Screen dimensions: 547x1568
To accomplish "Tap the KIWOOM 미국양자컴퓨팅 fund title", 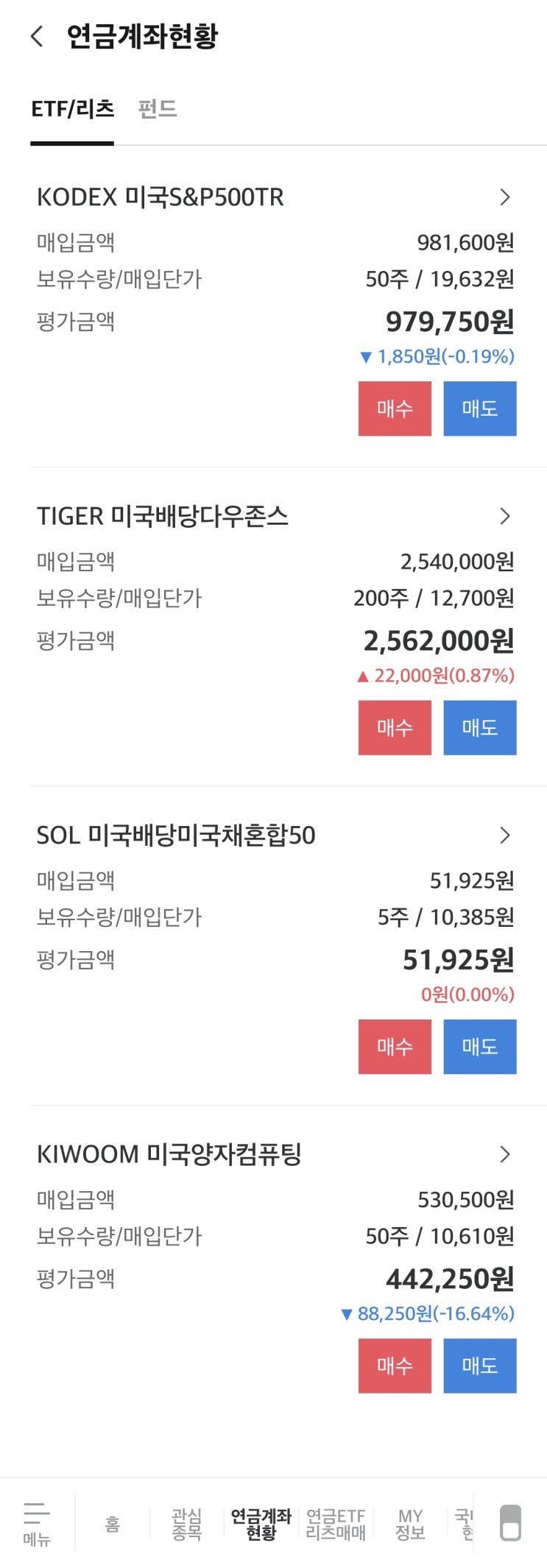I will 169,1154.
